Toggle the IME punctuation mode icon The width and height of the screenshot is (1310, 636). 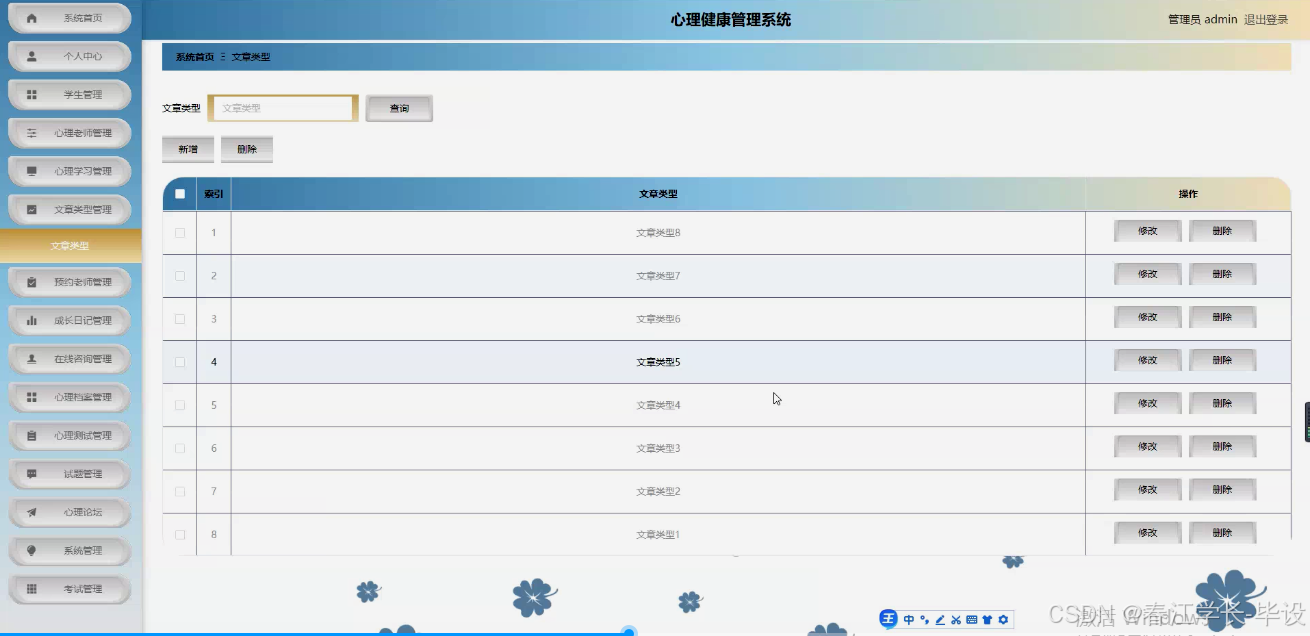[x=924, y=620]
